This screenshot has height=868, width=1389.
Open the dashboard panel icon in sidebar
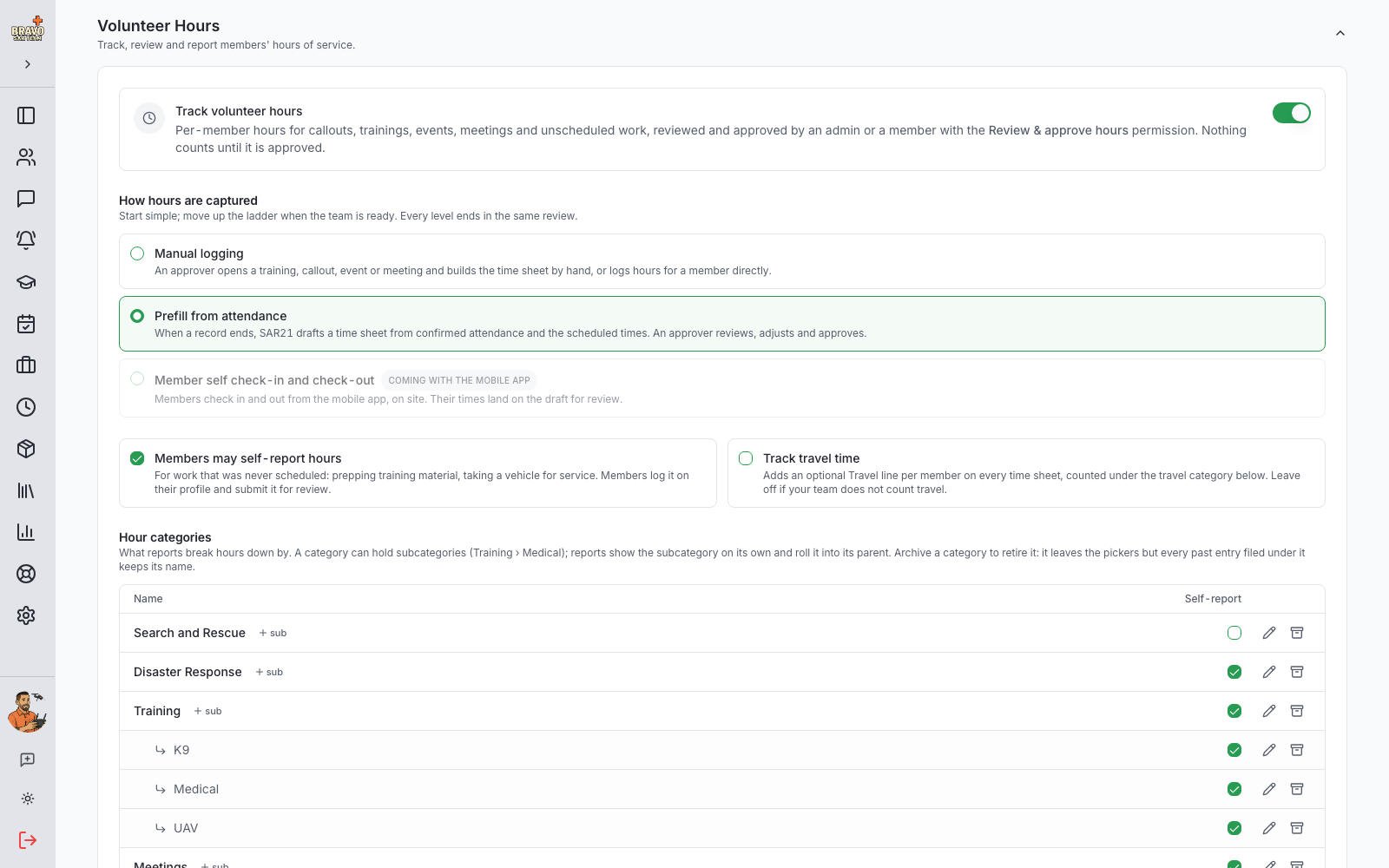click(x=26, y=115)
